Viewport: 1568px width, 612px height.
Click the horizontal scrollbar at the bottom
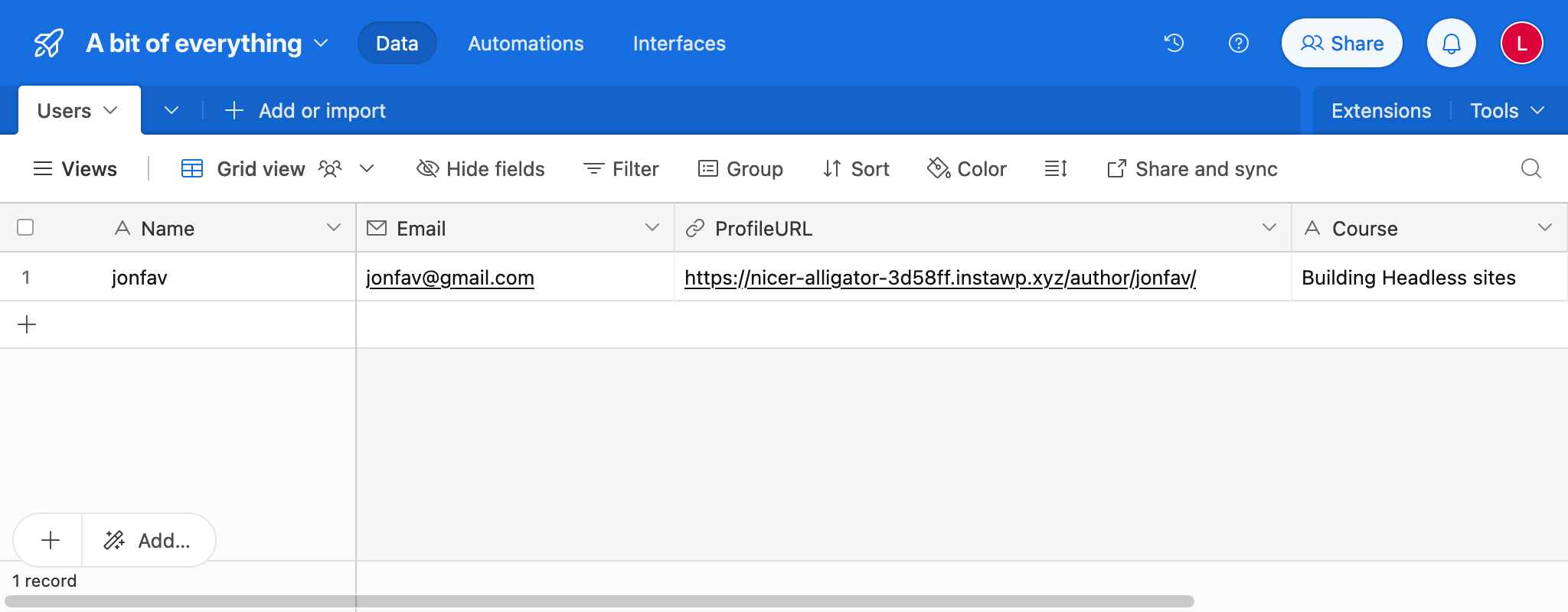pyautogui.click(x=599, y=601)
